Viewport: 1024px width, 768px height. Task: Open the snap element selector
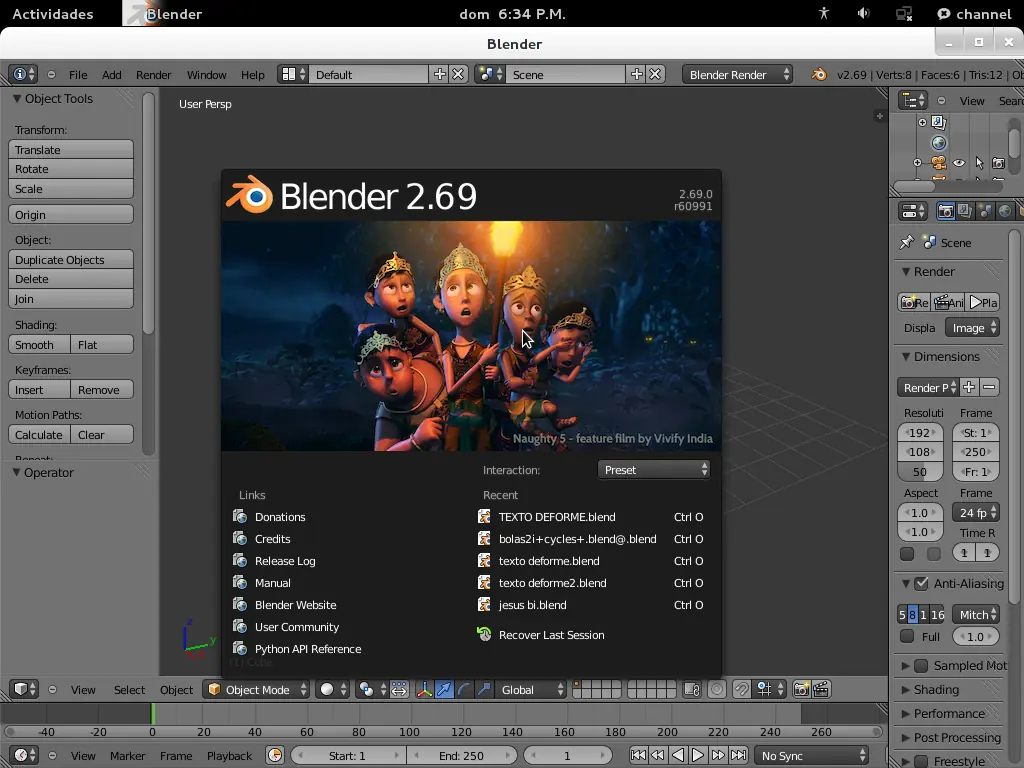pyautogui.click(x=769, y=690)
